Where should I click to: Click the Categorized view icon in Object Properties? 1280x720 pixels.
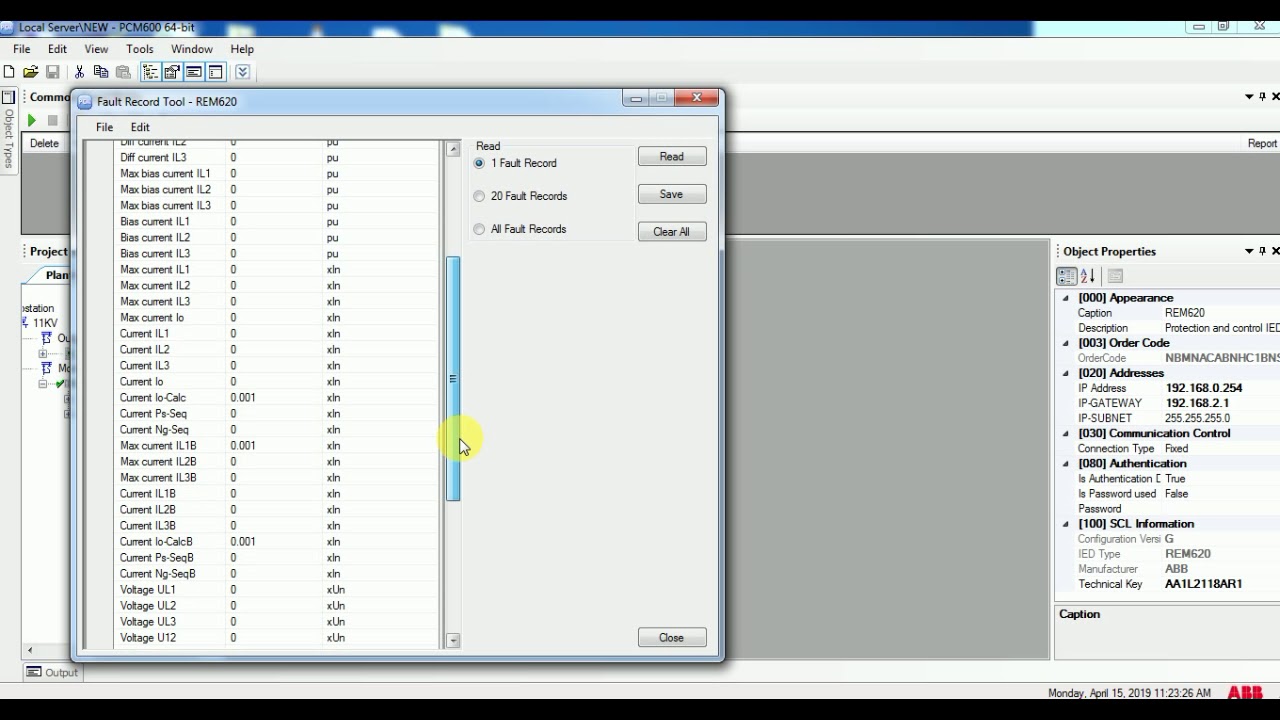click(x=1067, y=276)
